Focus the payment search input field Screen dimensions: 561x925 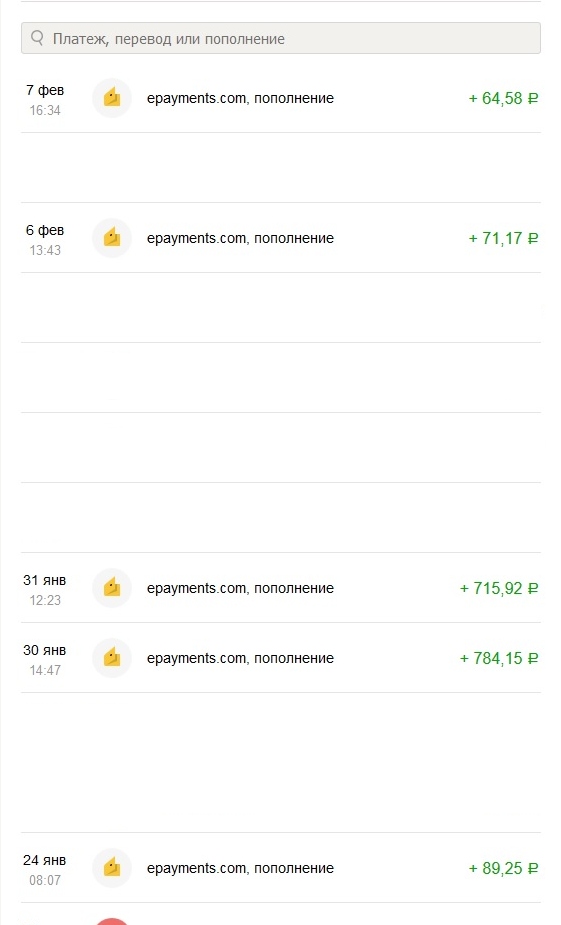pos(281,38)
